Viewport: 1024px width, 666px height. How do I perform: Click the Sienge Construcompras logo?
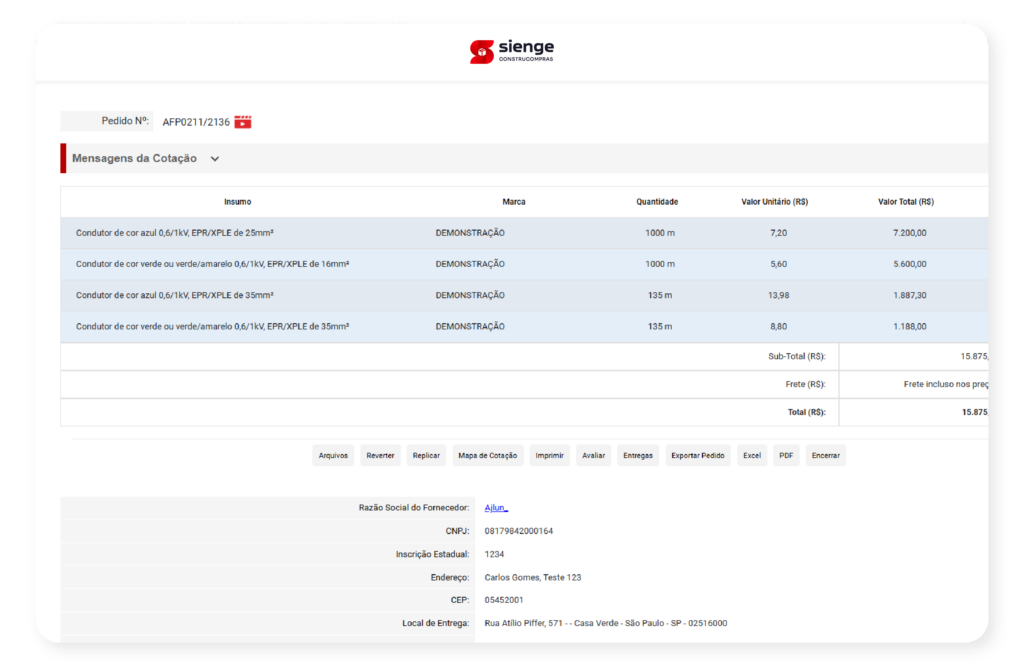point(512,51)
